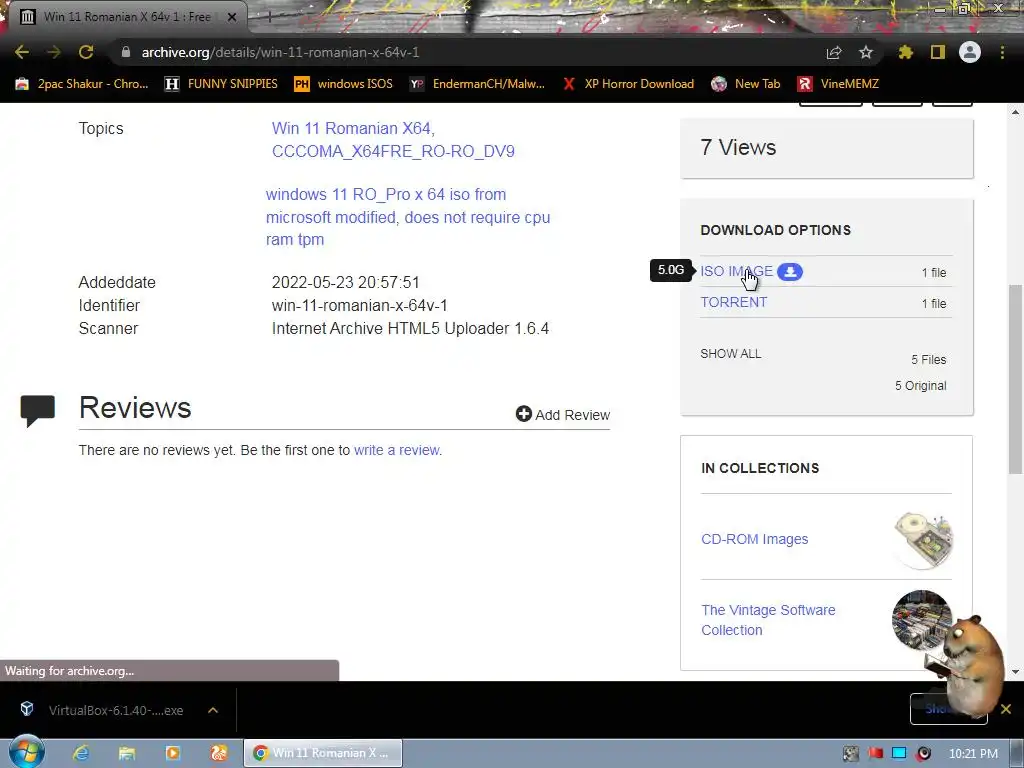Open the windows ISOS bookmark
This screenshot has height=768, width=1024.
(344, 84)
